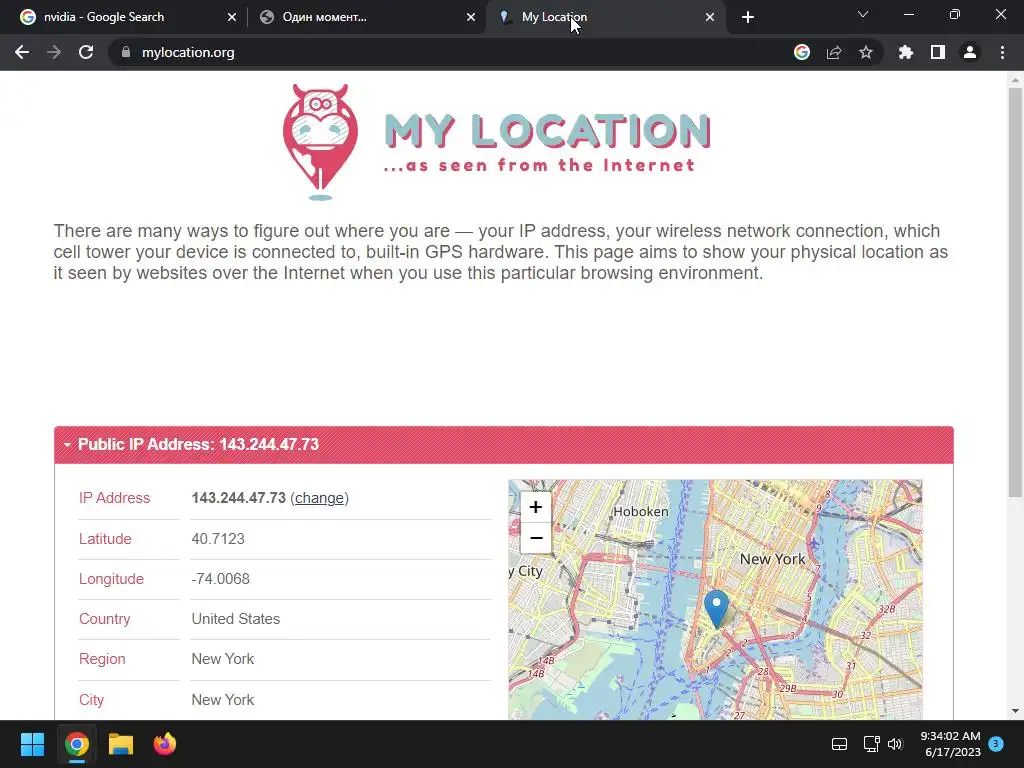1024x768 pixels.
Task: Close the My Location tab
Action: [710, 17]
